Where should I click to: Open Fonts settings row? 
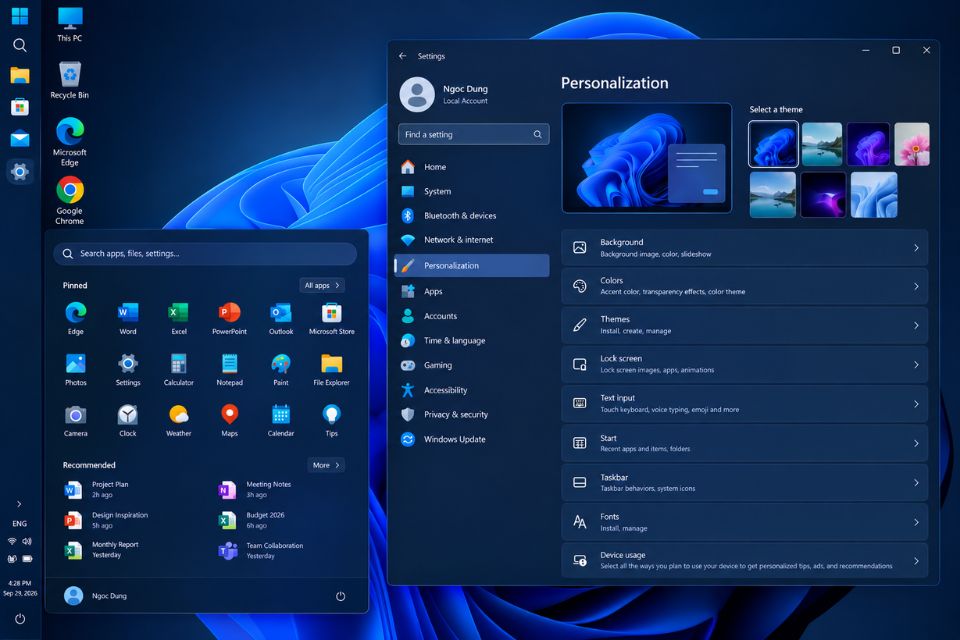click(744, 522)
